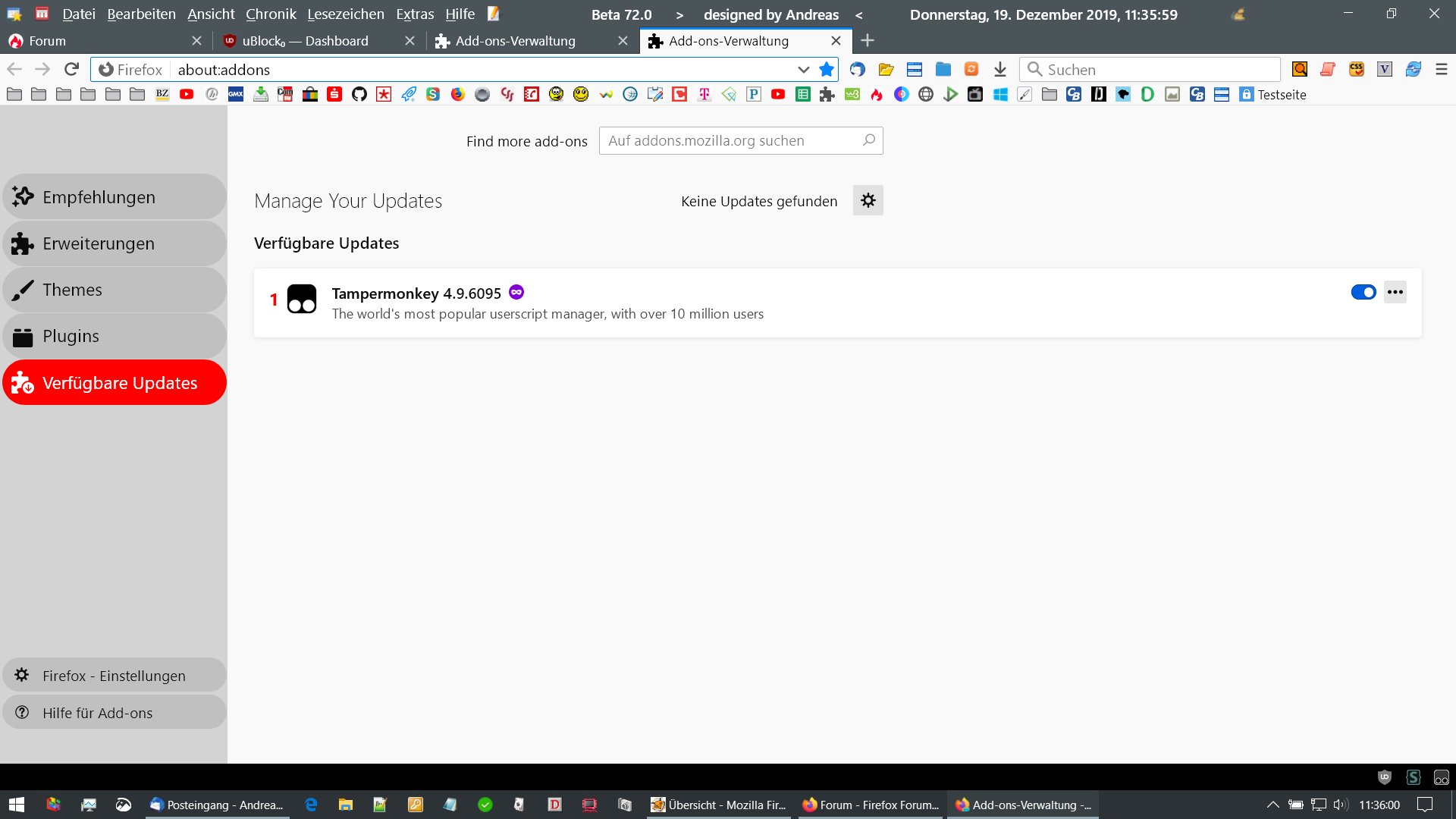Click the Tampermonkey recommended badge icon
1456x819 pixels.
pos(516,292)
